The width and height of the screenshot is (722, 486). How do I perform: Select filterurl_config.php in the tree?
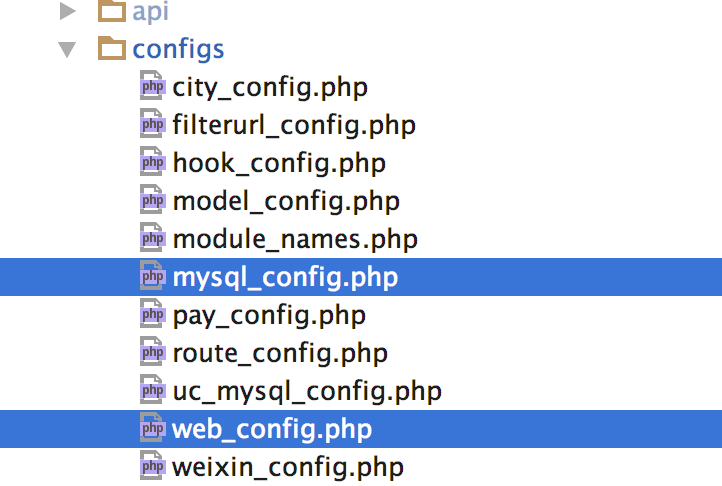pyautogui.click(x=294, y=125)
